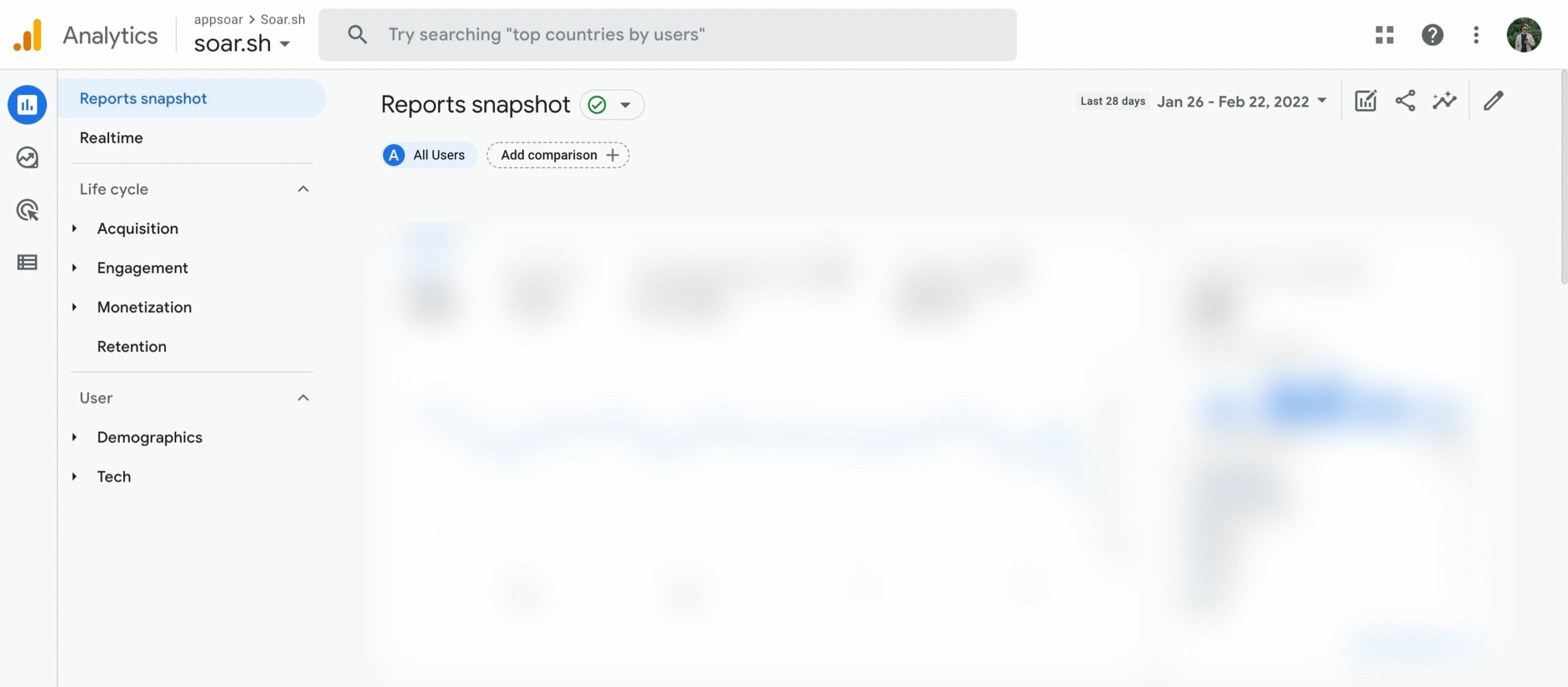
Task: Click the Realtime report link
Action: [111, 137]
